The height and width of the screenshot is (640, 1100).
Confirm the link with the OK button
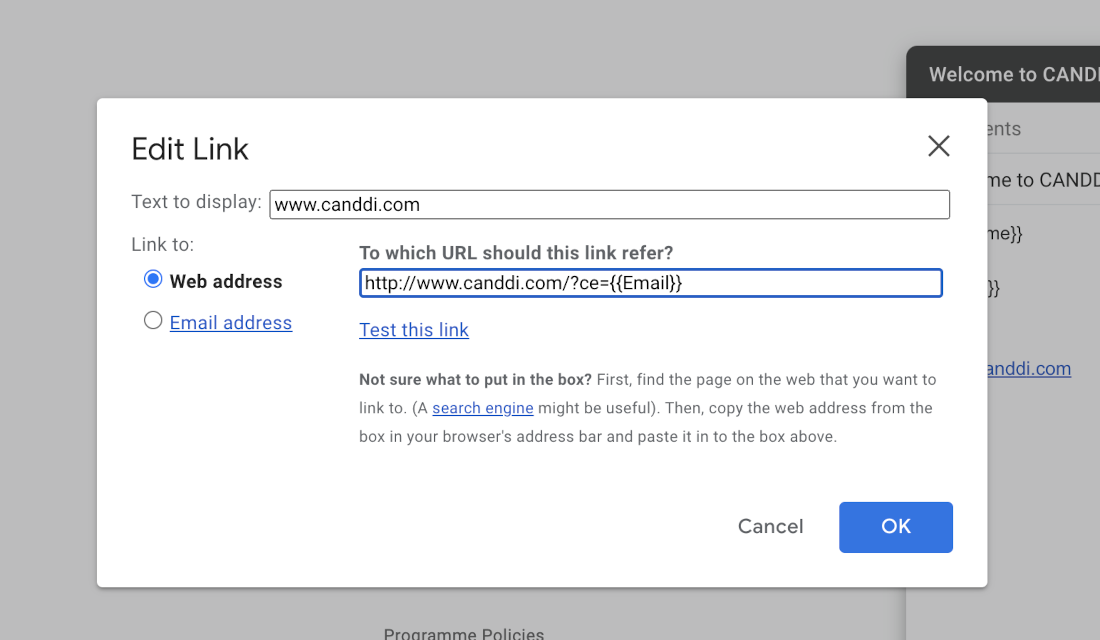coord(896,527)
